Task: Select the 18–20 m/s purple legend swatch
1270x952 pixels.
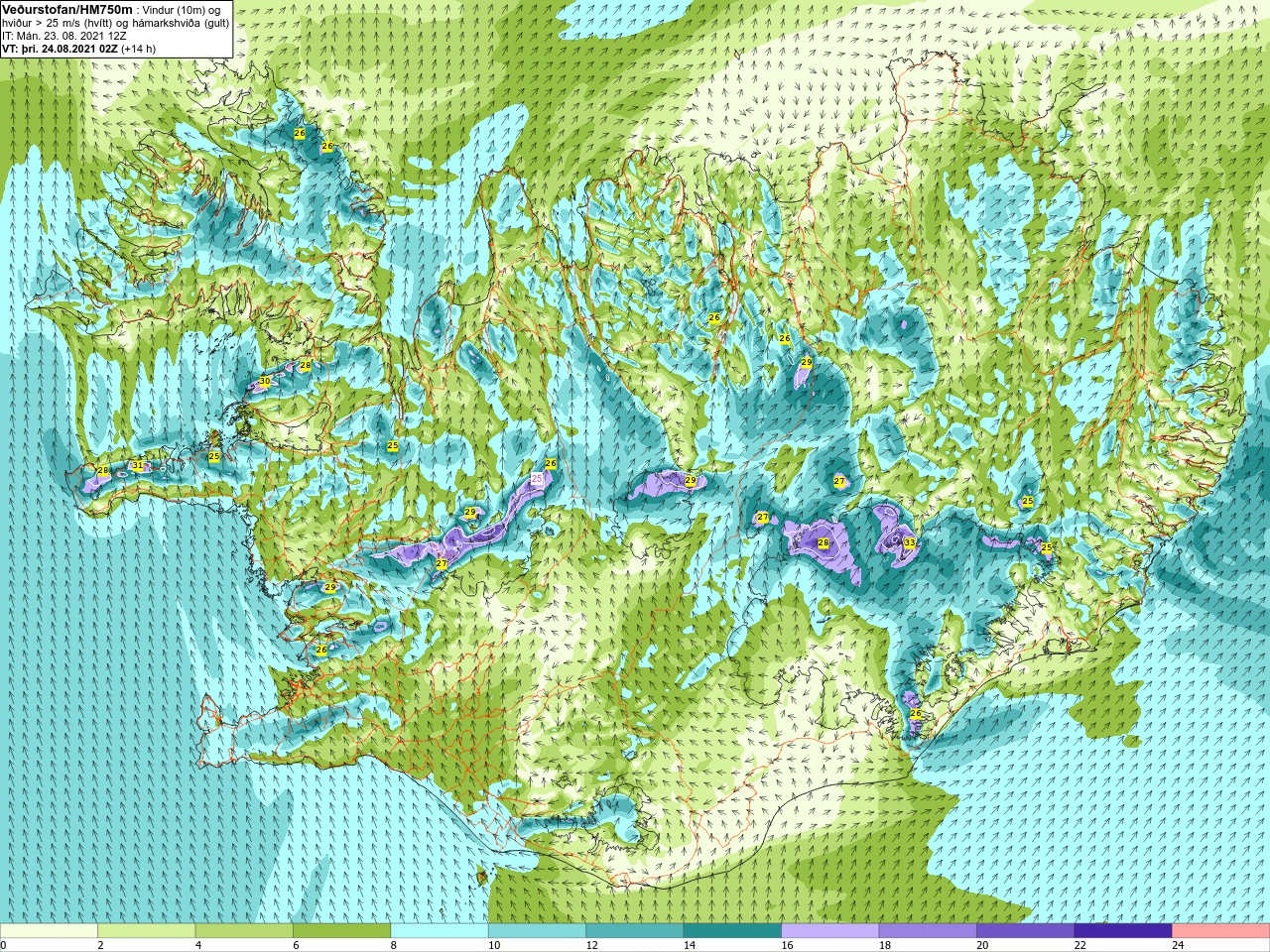Action: tap(928, 931)
